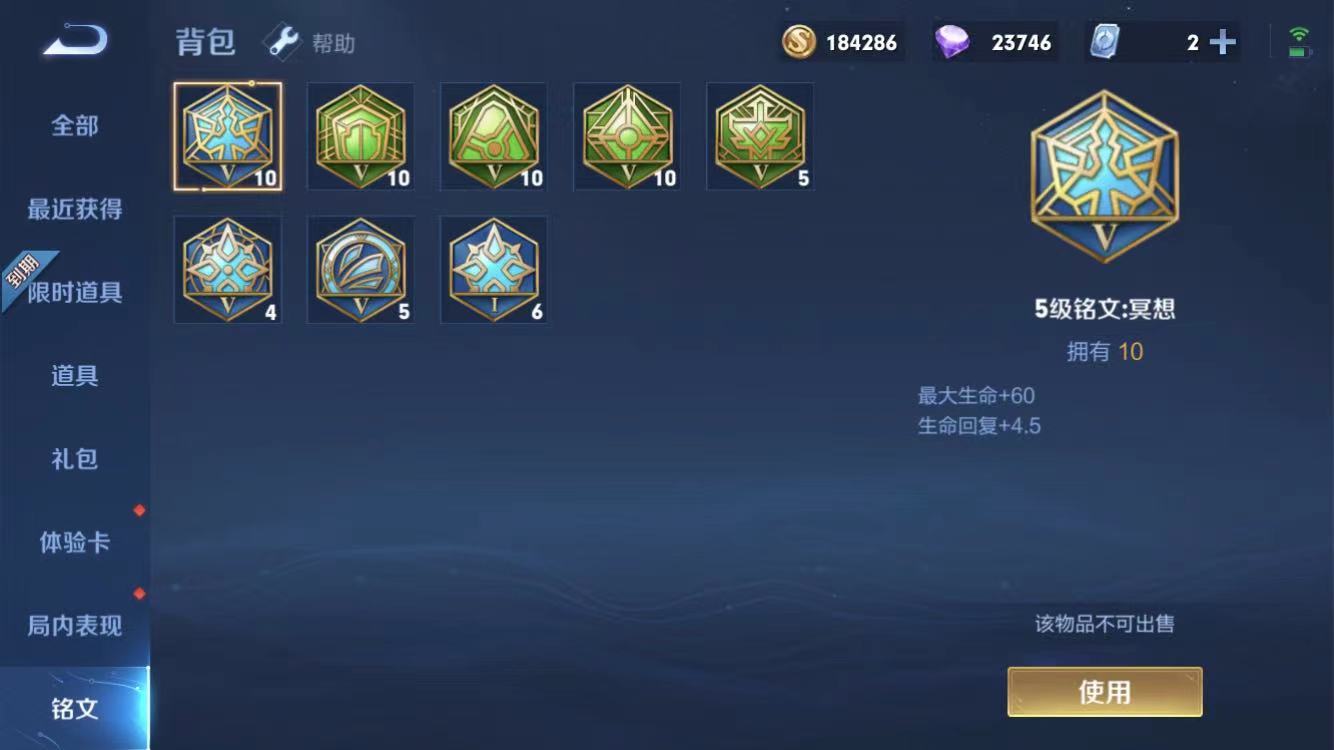The width and height of the screenshot is (1334, 750).
Task: Select green triangle rune with count 10
Action: click(494, 136)
